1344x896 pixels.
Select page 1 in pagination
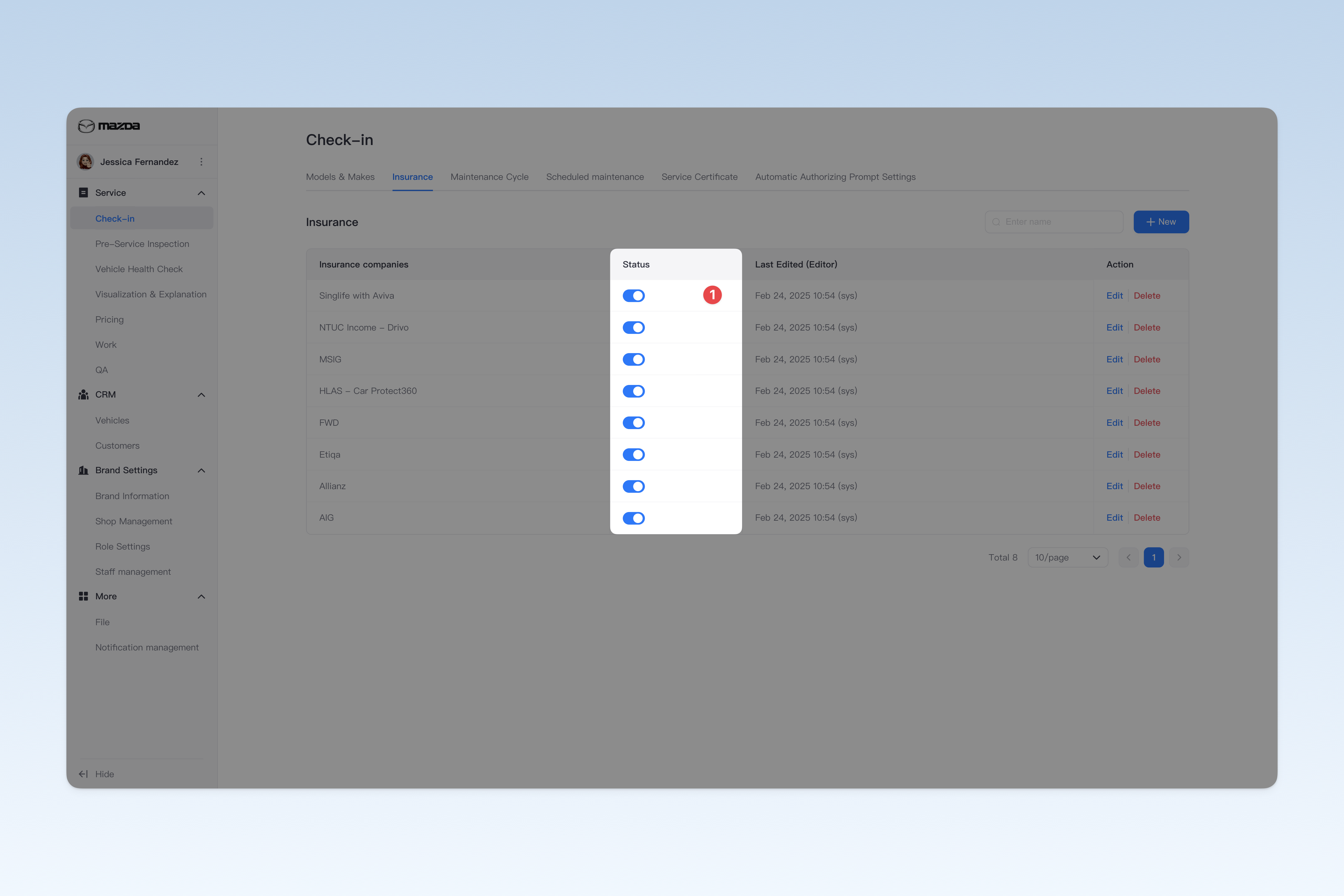(1154, 557)
